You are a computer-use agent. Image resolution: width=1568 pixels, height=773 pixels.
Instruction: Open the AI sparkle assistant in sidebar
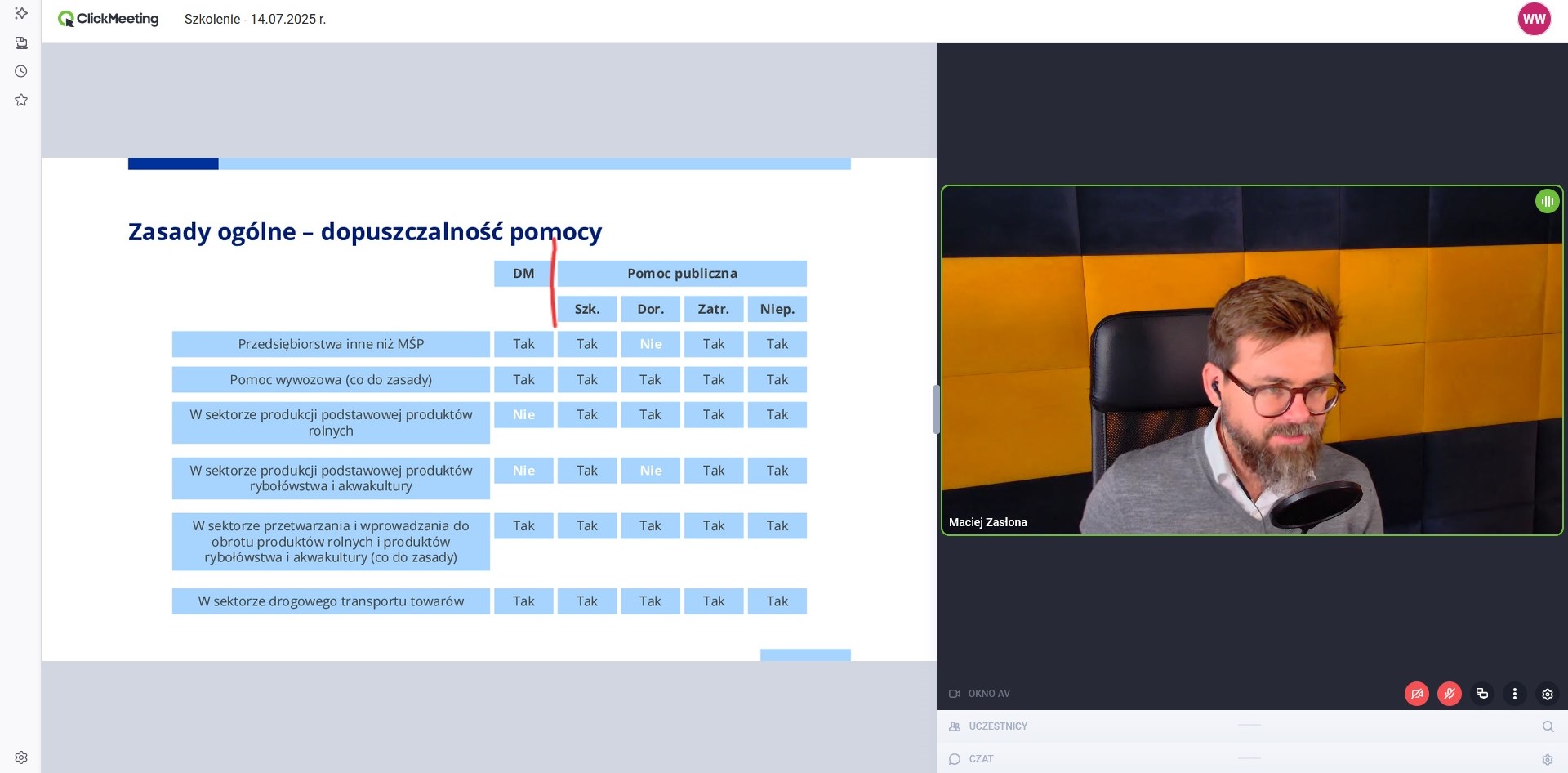pos(21,13)
